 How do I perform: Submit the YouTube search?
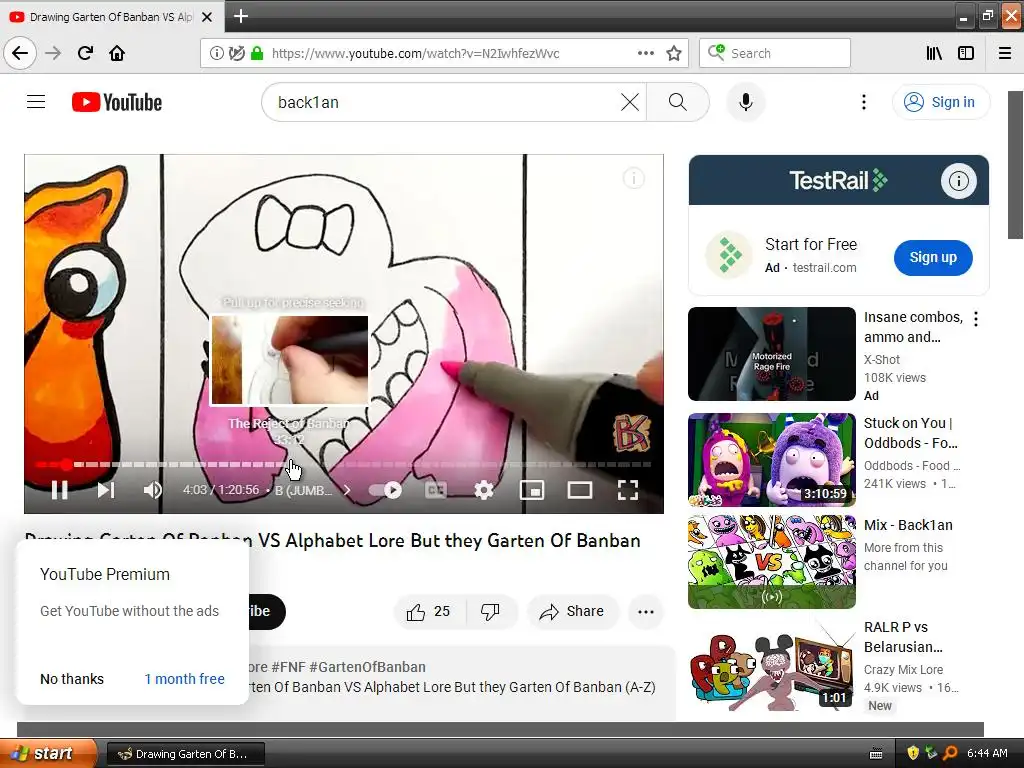click(x=677, y=102)
